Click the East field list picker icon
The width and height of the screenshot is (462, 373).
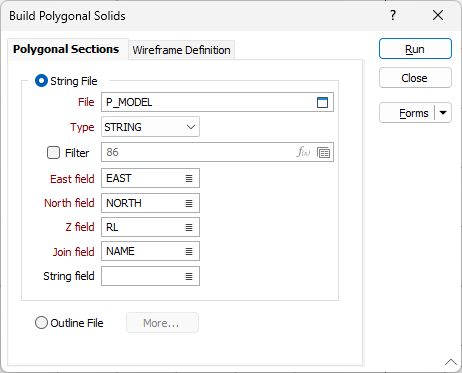point(189,179)
